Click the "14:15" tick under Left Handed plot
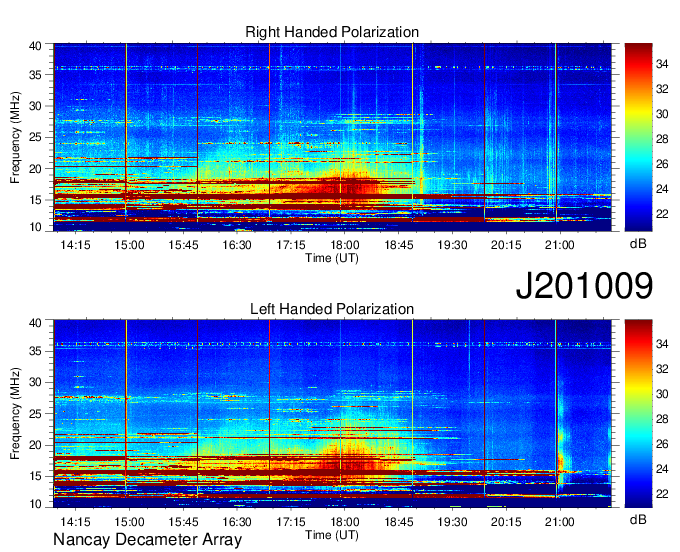 75,522
